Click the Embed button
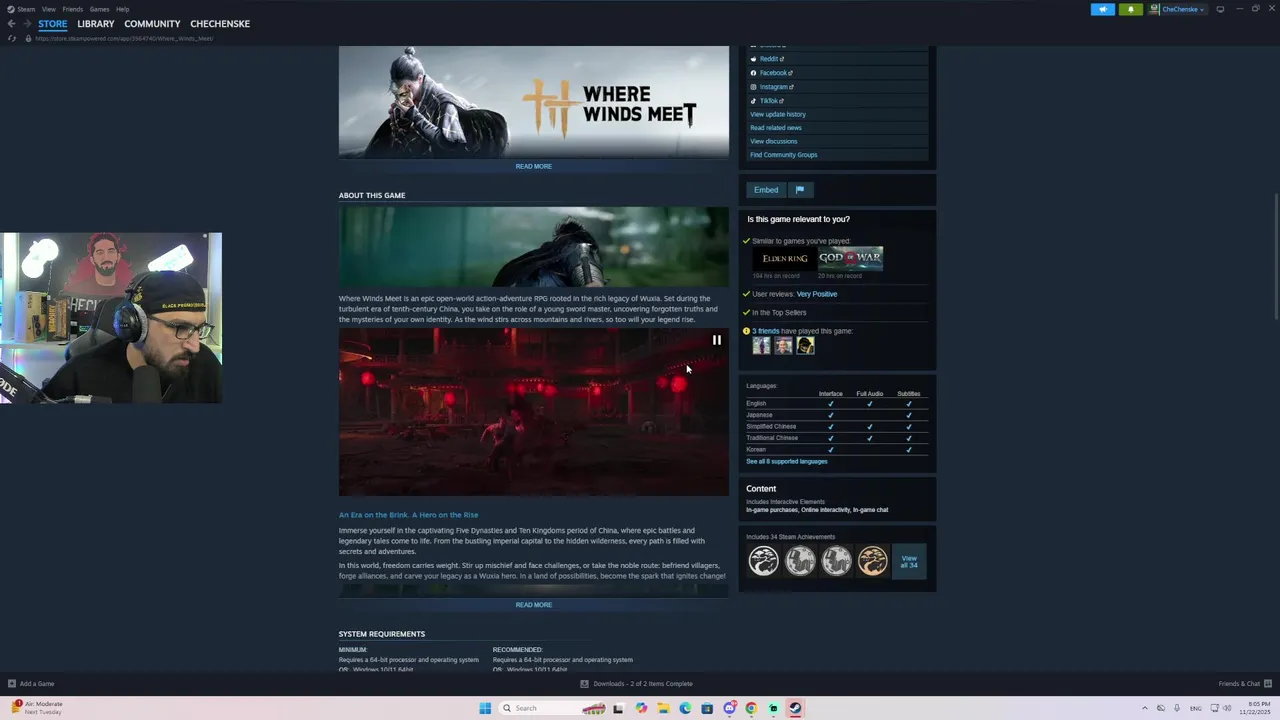 click(x=766, y=190)
